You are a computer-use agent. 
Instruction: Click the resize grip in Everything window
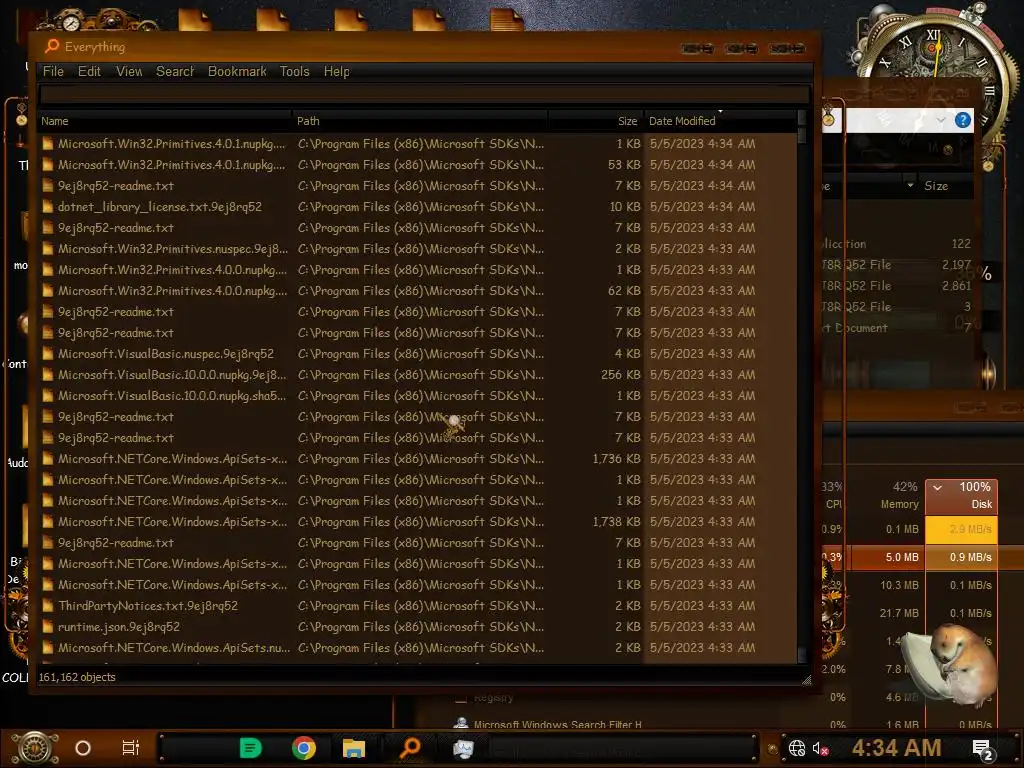pos(807,680)
